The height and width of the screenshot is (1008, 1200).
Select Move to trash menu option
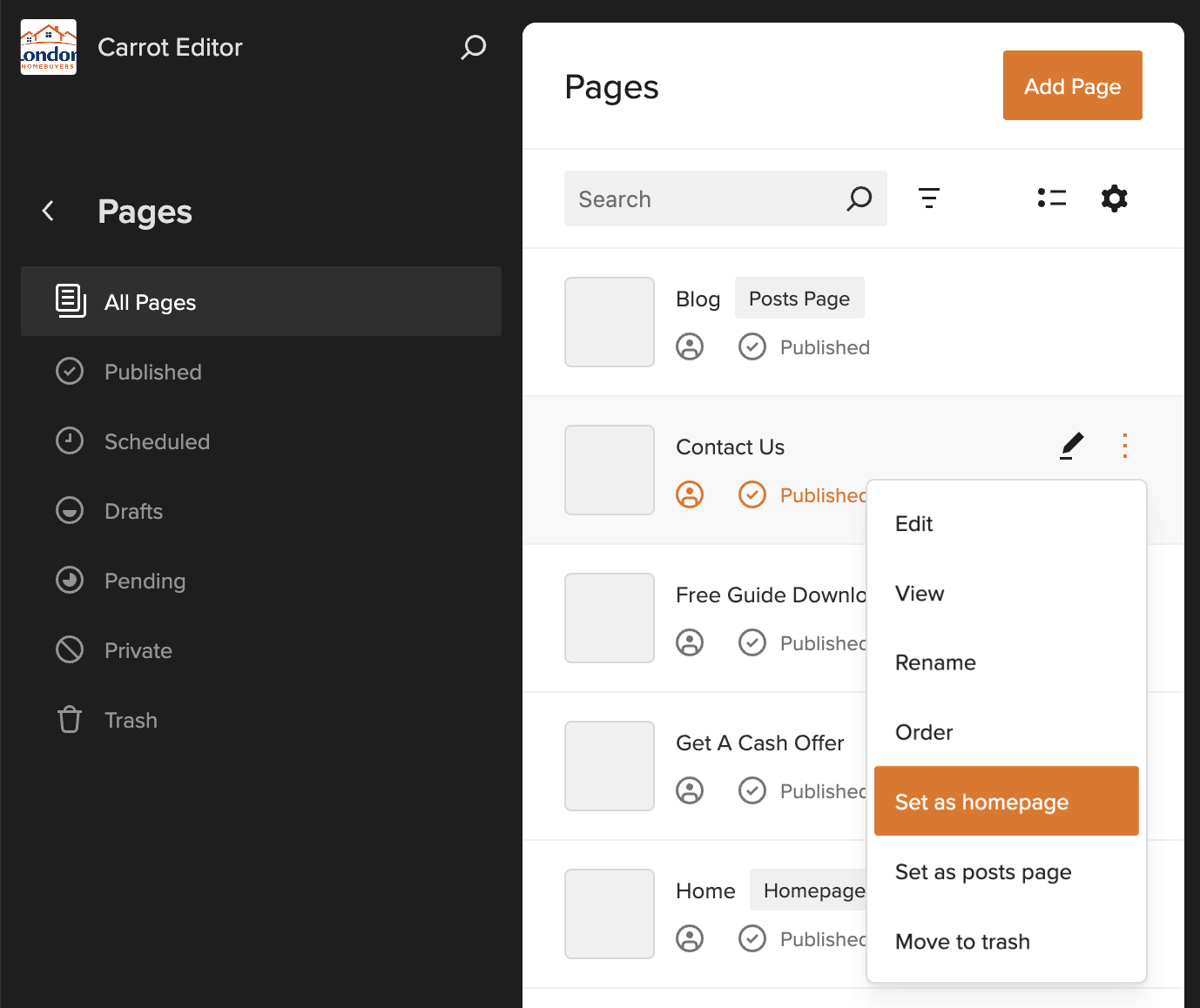coord(962,942)
